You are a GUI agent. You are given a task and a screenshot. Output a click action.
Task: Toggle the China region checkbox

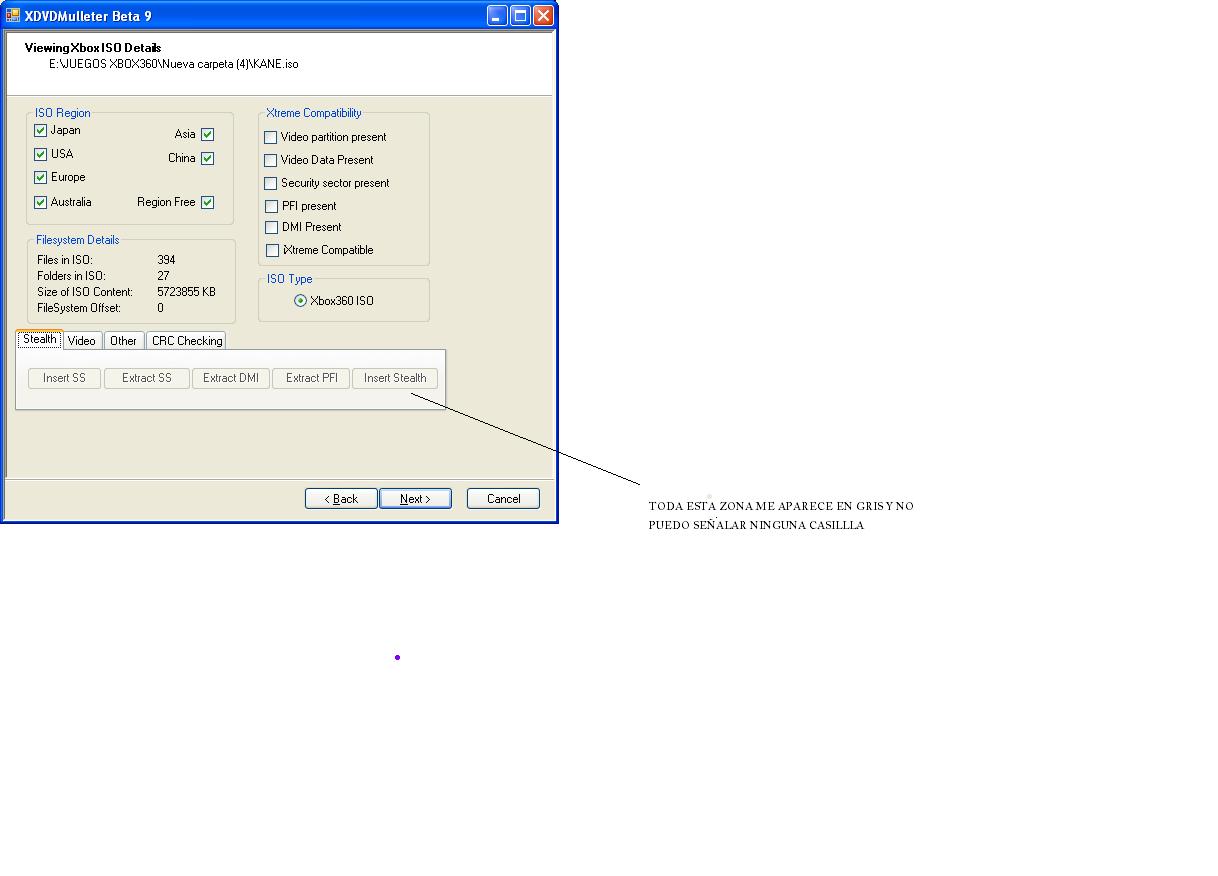(x=208, y=159)
